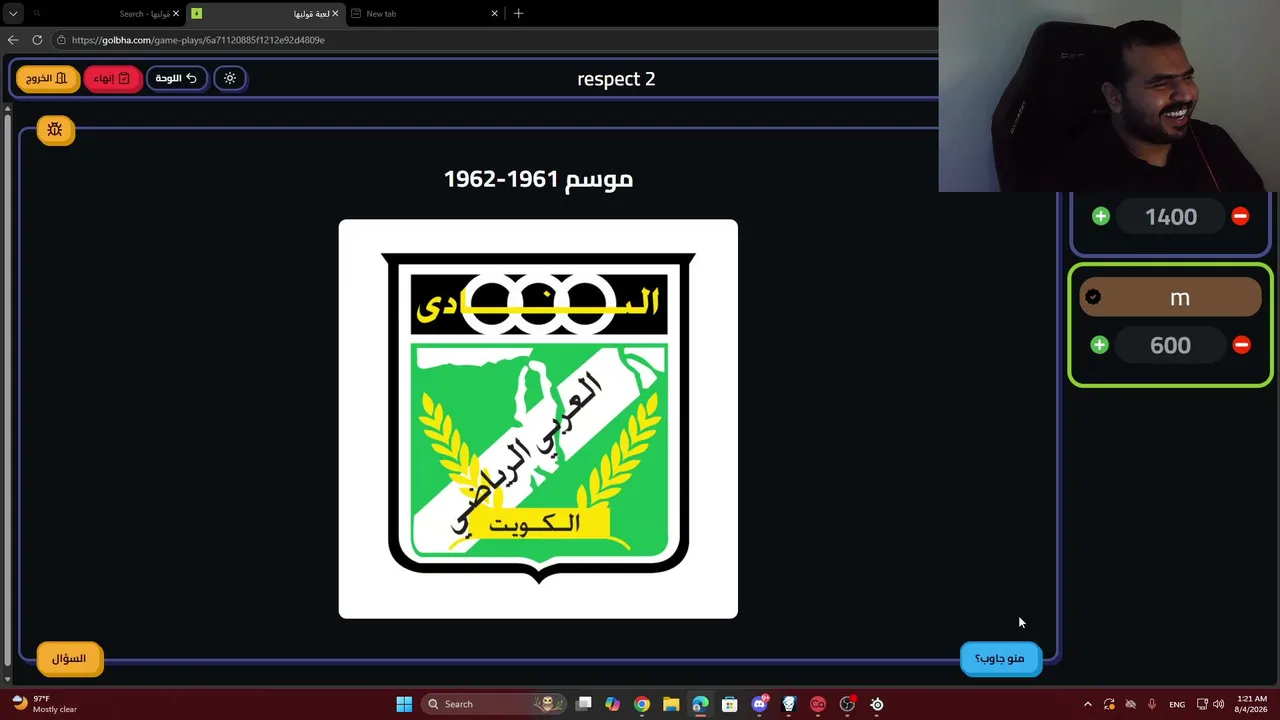The width and height of the screenshot is (1280, 720).
Task: Subtract points from the 1400 team
Action: click(x=1240, y=216)
